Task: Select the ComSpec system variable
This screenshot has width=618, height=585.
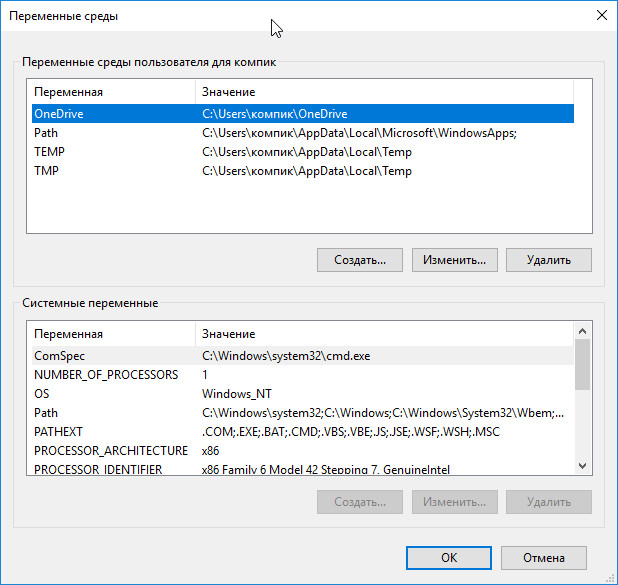Action: pos(303,356)
